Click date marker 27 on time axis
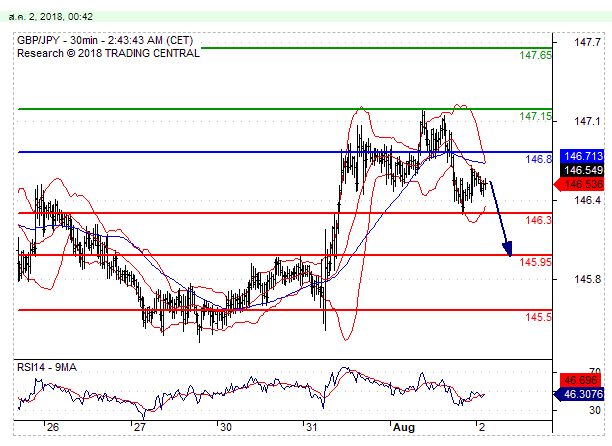This screenshot has height=446, width=612. (139, 427)
